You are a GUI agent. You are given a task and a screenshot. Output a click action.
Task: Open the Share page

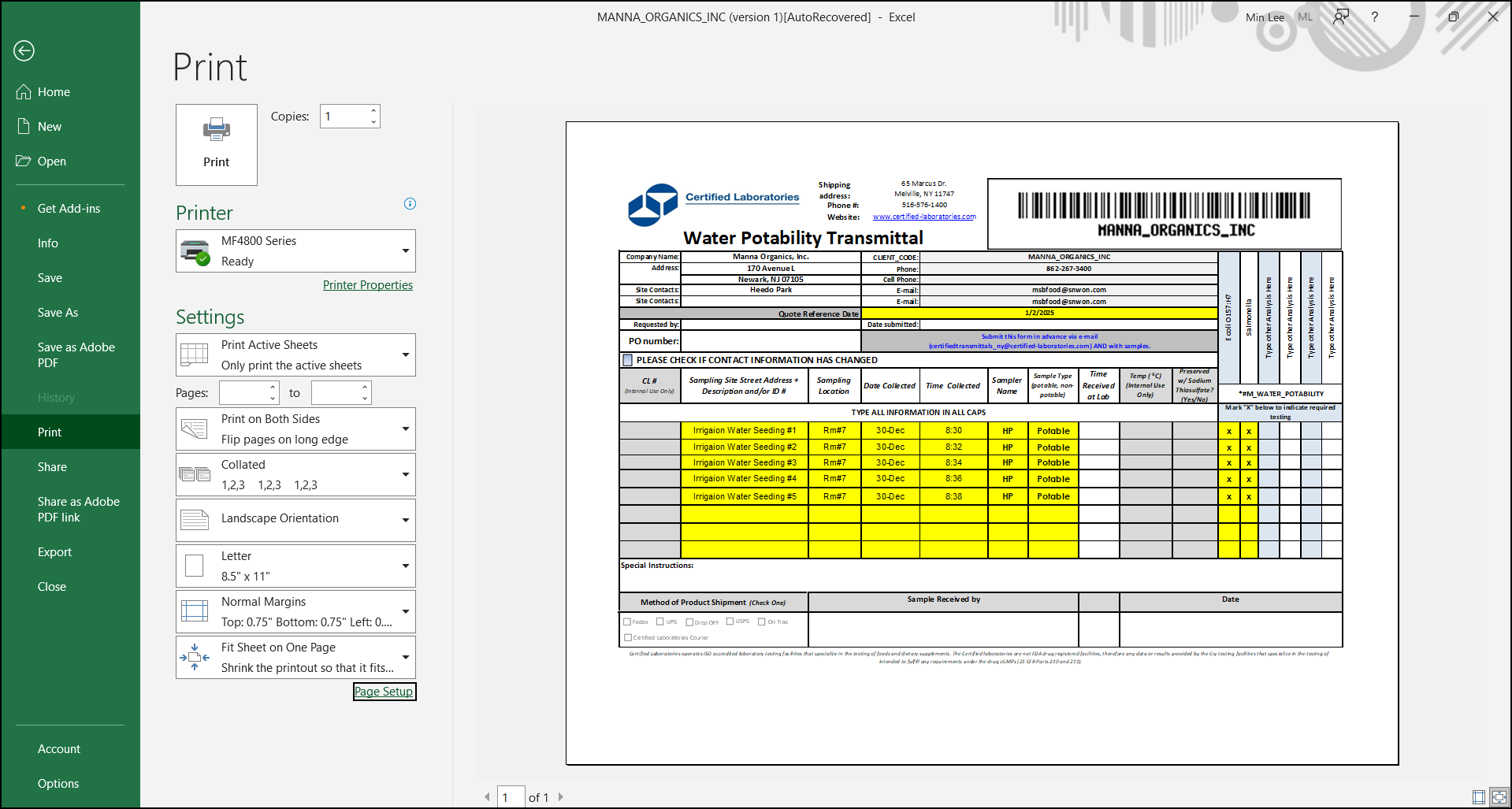pyautogui.click(x=70, y=467)
